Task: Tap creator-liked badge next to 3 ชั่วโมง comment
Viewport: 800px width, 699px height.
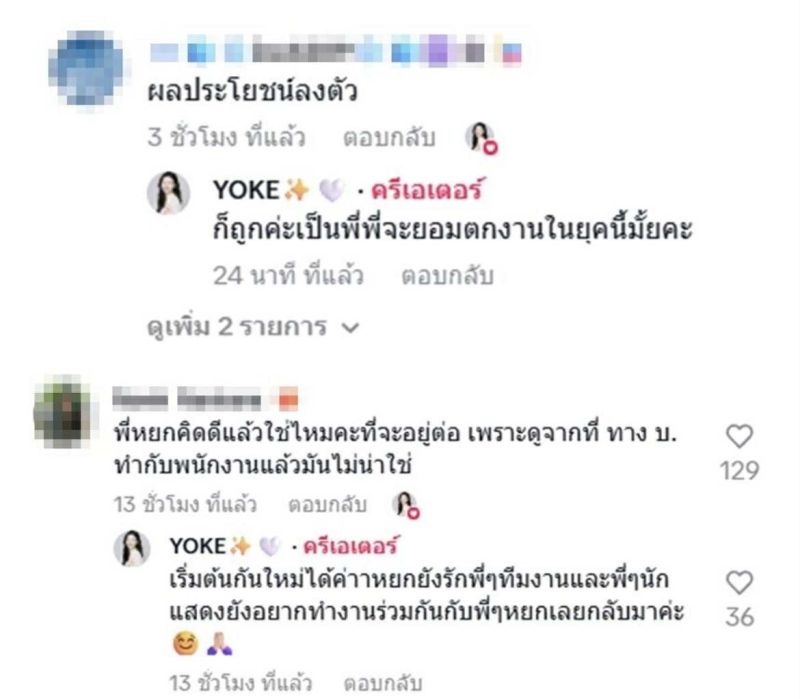Action: pos(482,138)
